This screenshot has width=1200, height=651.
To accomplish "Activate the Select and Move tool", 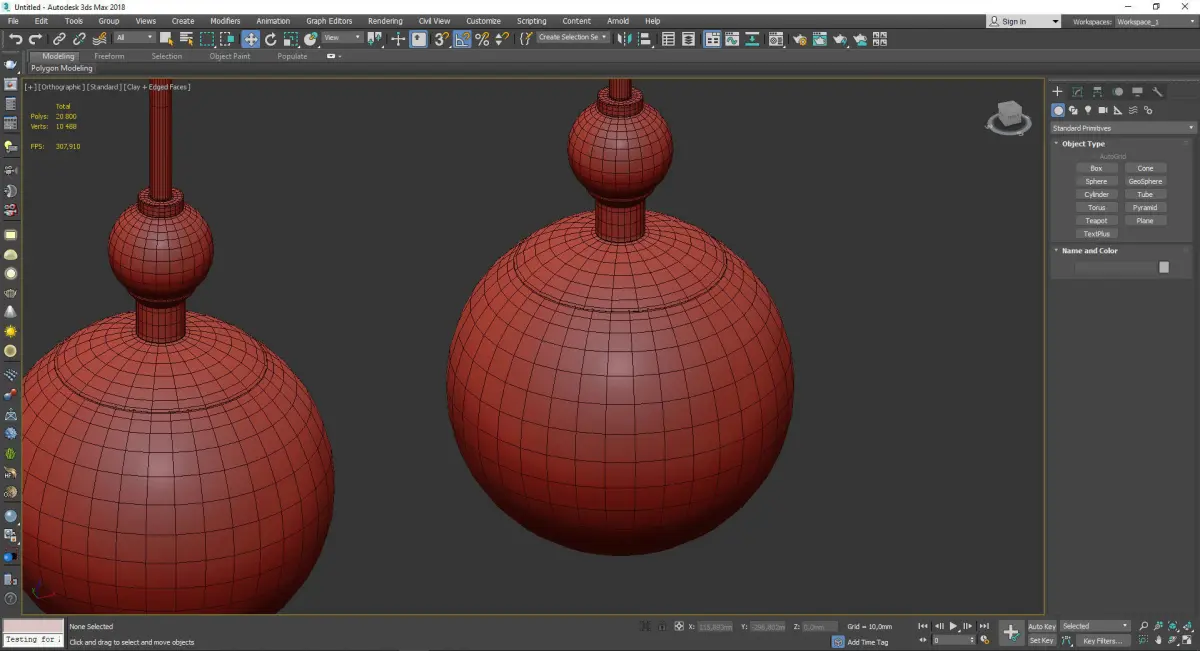I will (250, 39).
